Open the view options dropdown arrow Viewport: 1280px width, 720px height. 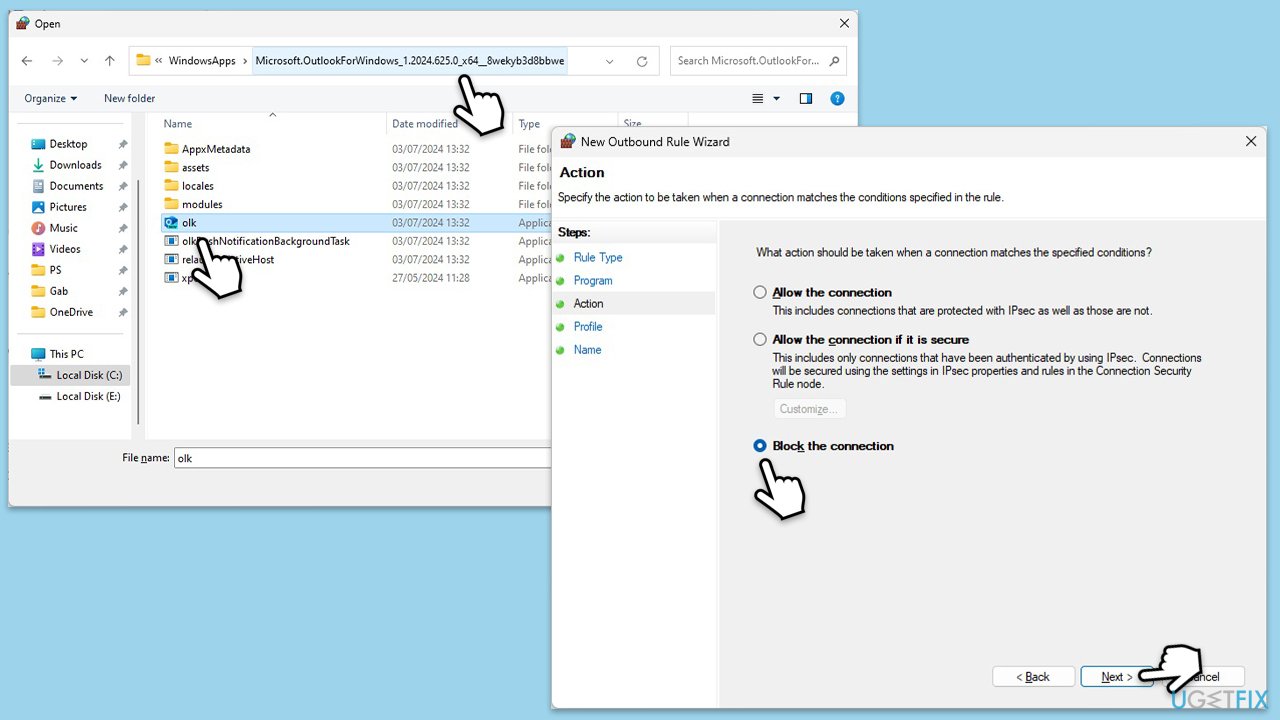coord(776,98)
